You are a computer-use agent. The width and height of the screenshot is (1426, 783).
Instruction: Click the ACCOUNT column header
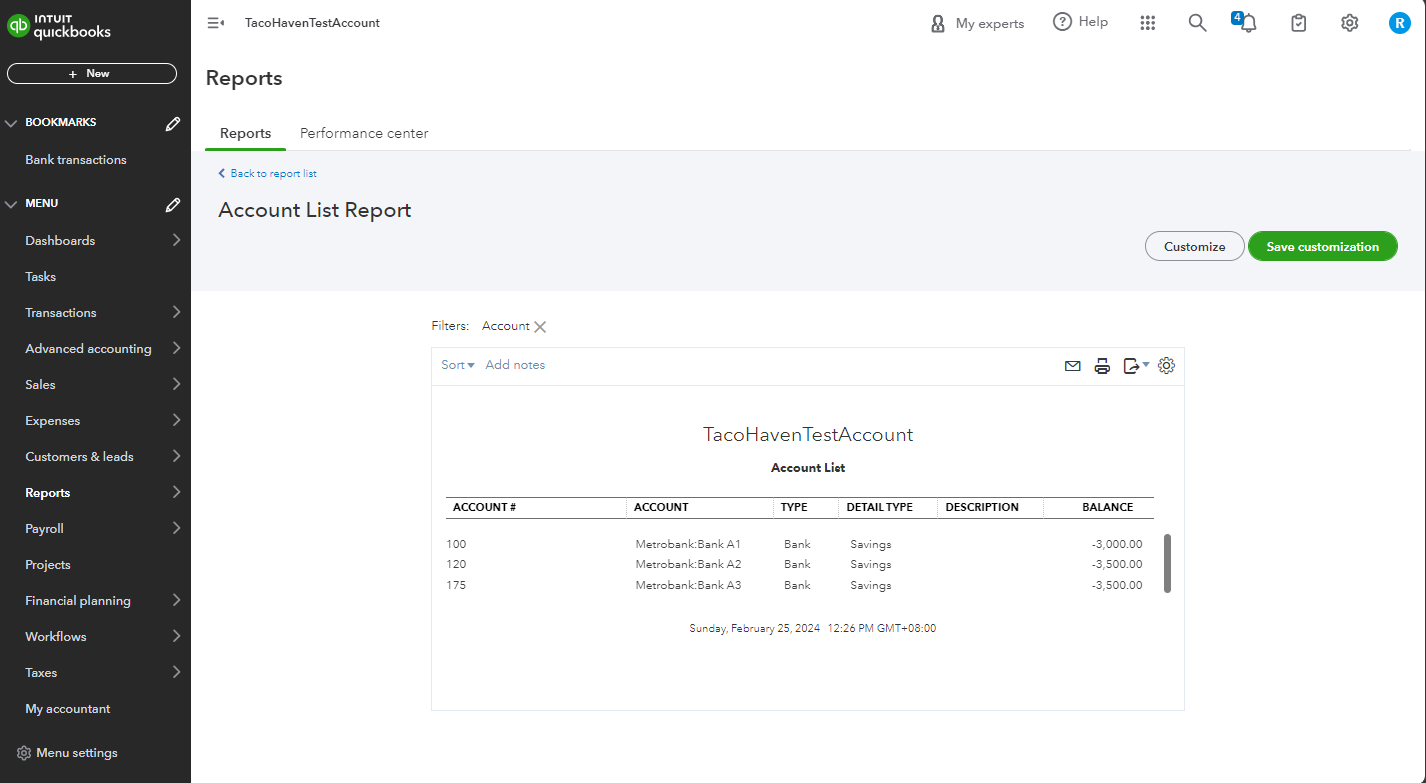click(x=661, y=507)
